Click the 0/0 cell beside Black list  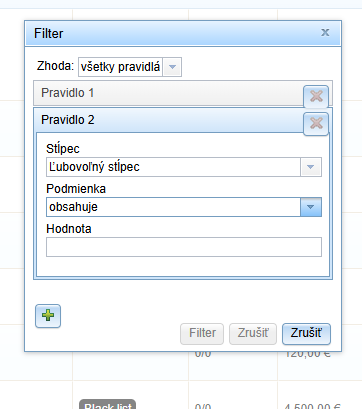coord(203,406)
